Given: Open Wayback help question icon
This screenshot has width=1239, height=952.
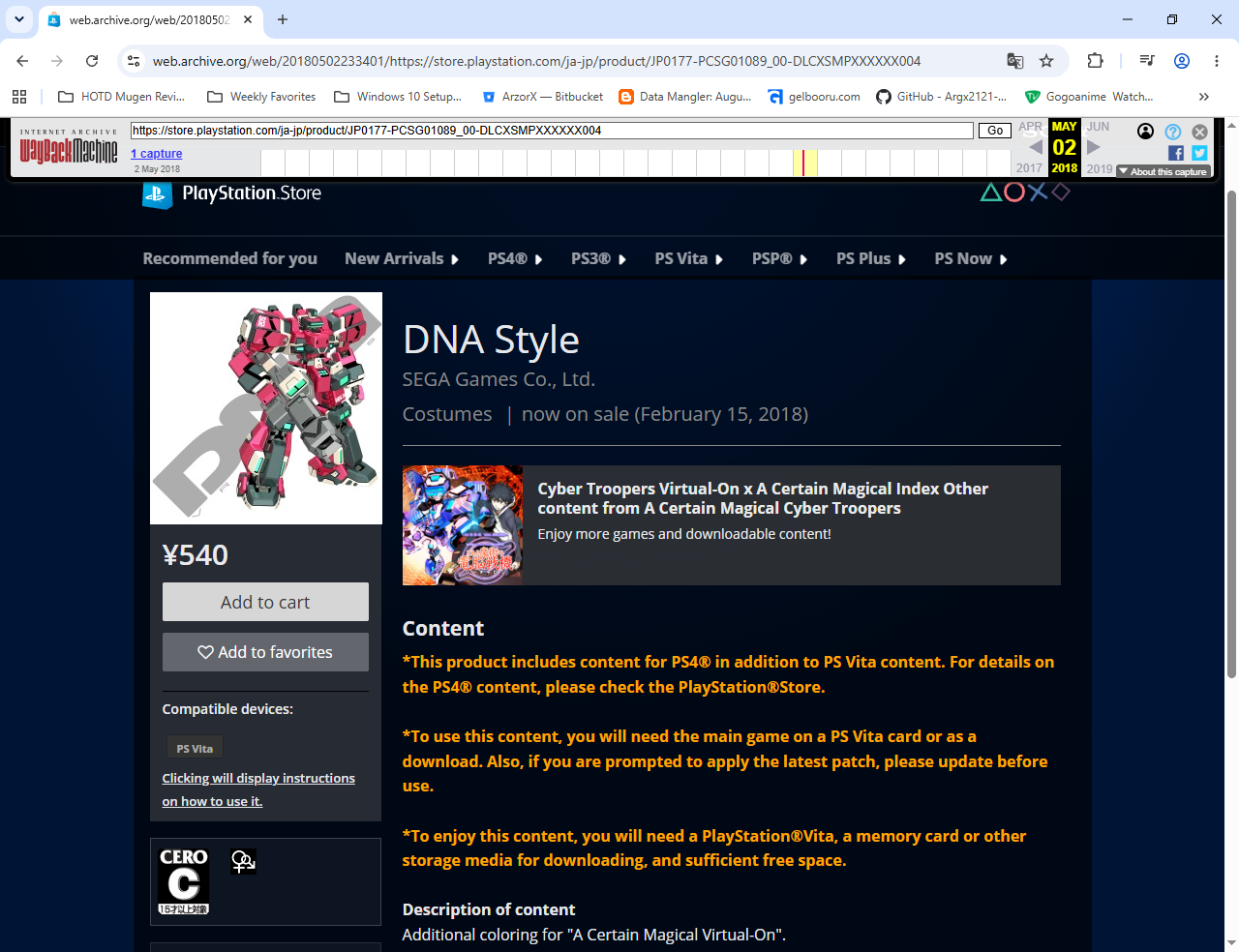Looking at the screenshot, I should [1172, 132].
